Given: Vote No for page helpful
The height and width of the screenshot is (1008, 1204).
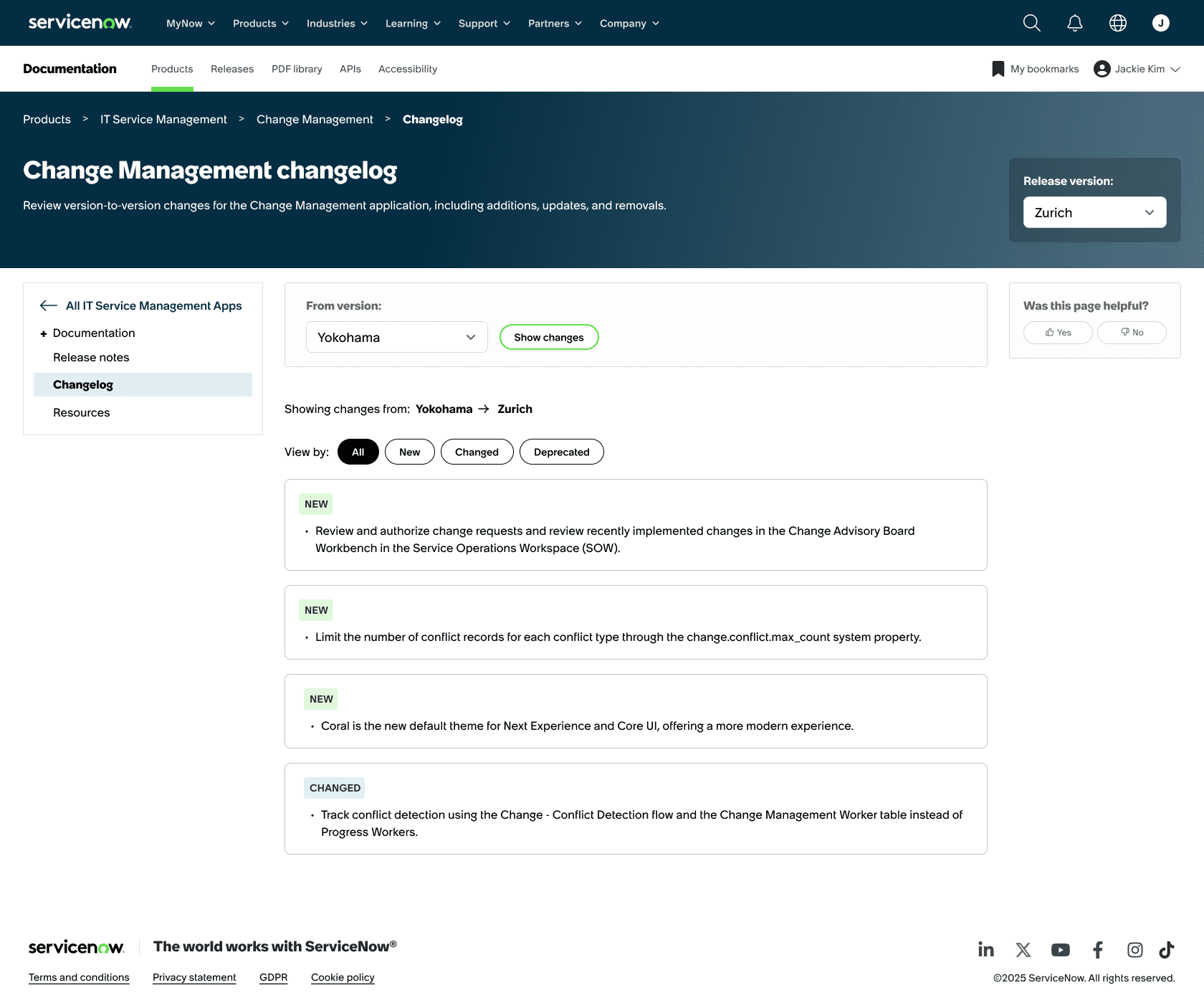Looking at the screenshot, I should pyautogui.click(x=1132, y=333).
